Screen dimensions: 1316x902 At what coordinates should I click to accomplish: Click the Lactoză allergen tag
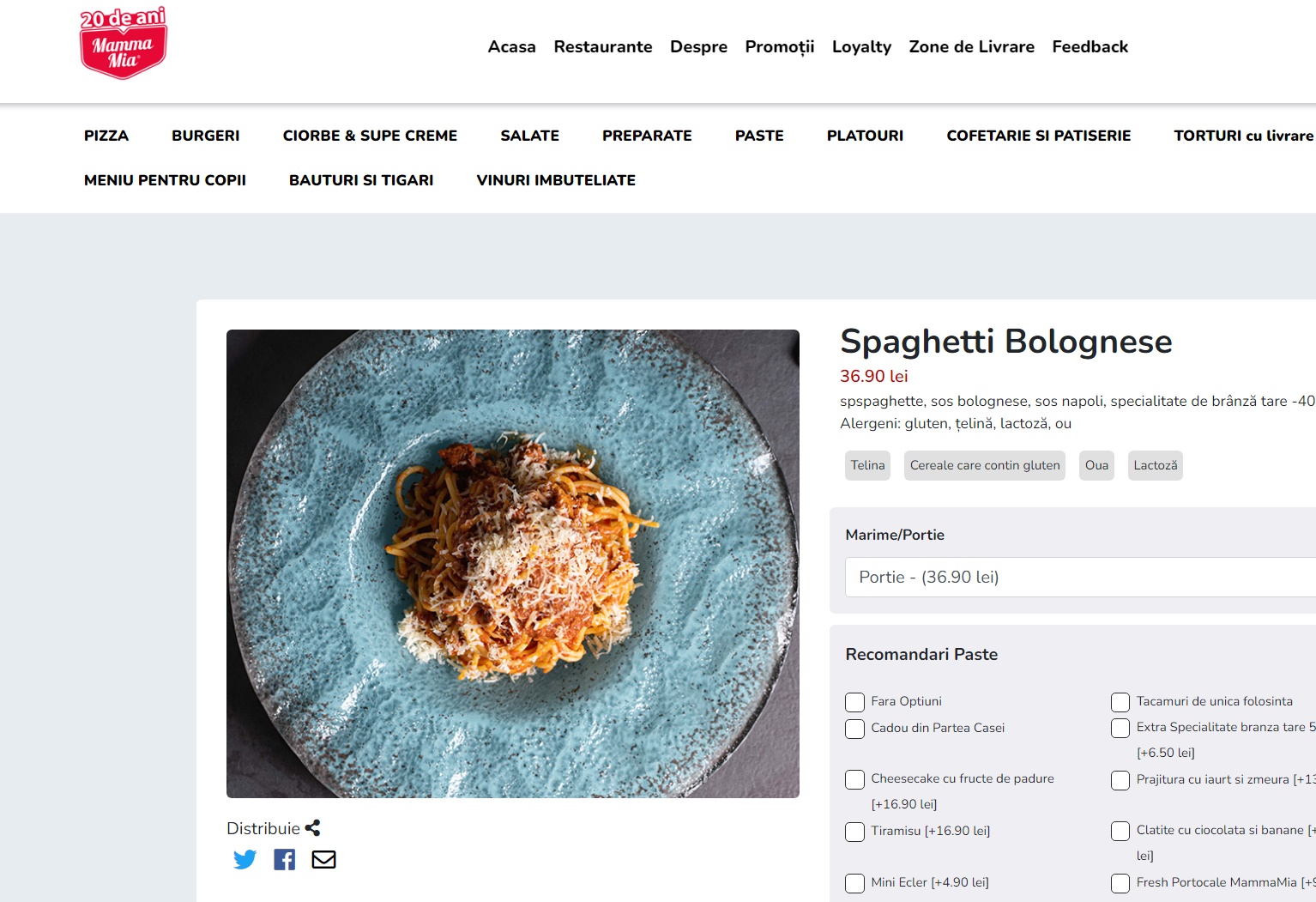pyautogui.click(x=1156, y=465)
